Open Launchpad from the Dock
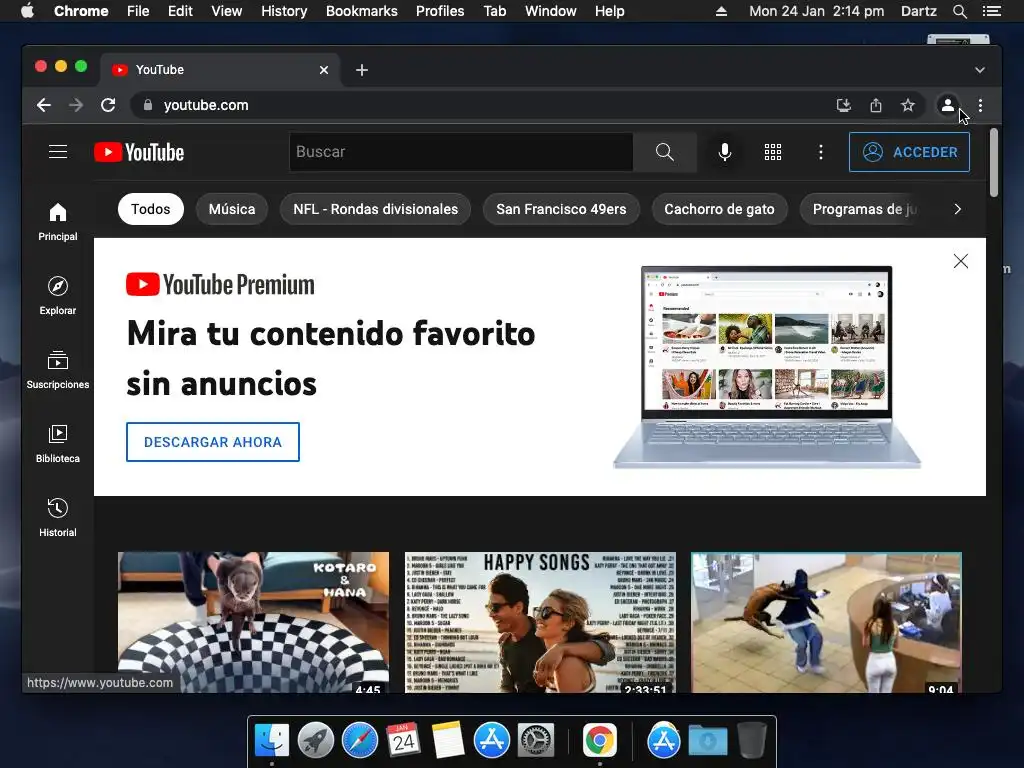This screenshot has width=1024, height=768. (x=315, y=740)
